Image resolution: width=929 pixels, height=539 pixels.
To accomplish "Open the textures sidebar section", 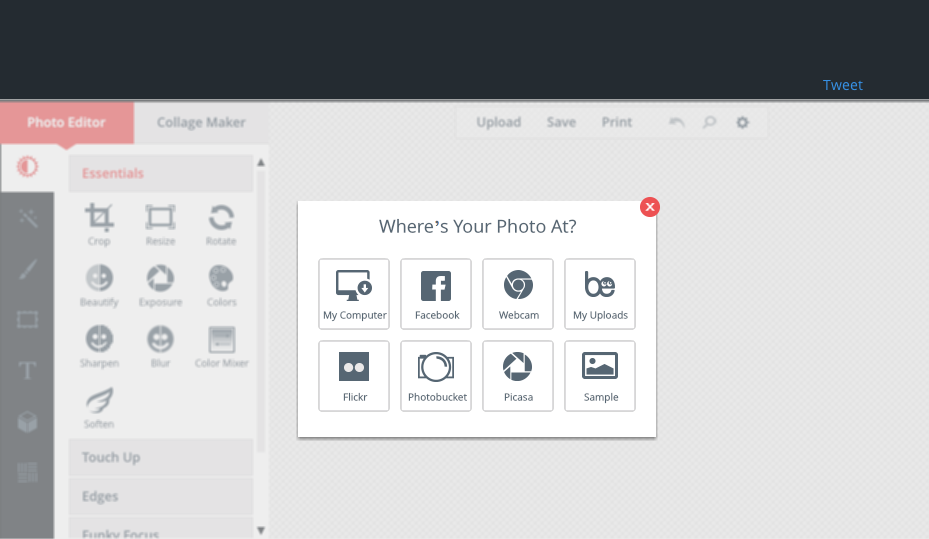I will pos(27,473).
